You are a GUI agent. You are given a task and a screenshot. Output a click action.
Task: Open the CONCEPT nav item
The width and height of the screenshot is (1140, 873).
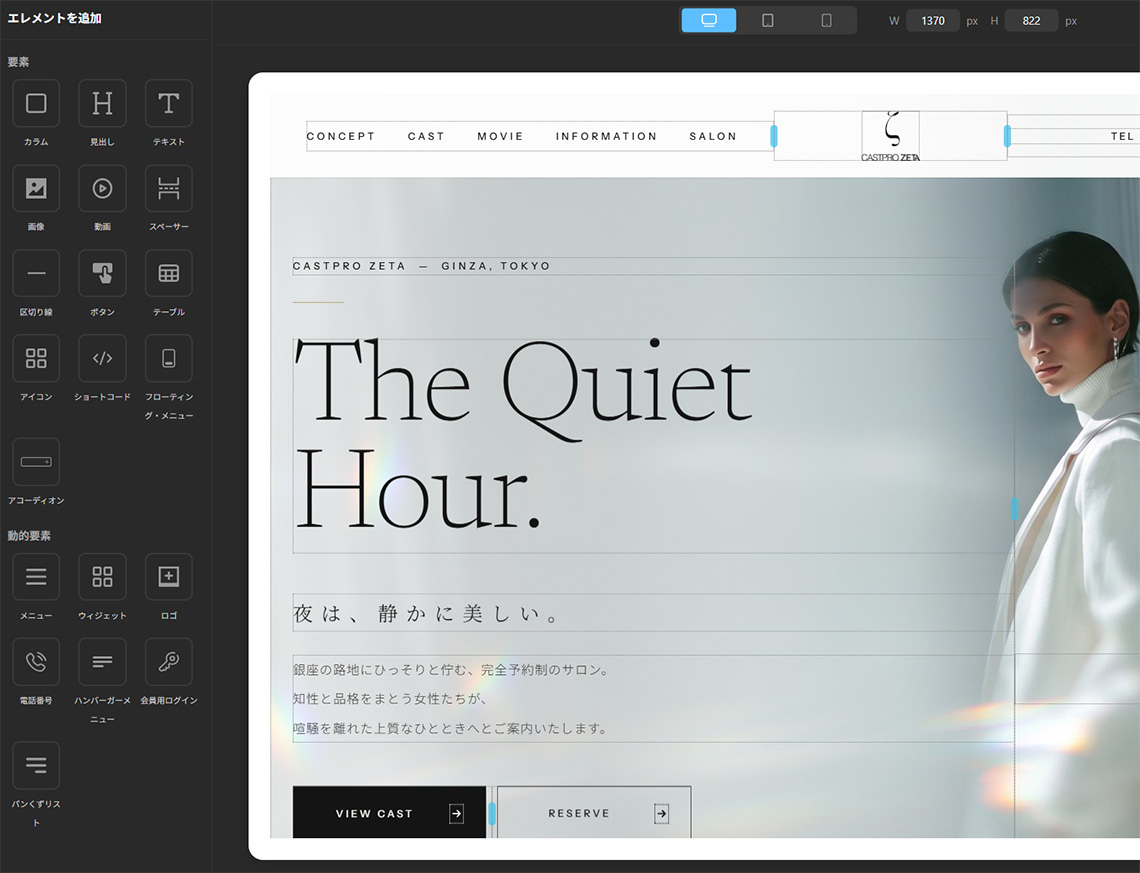[x=341, y=136]
